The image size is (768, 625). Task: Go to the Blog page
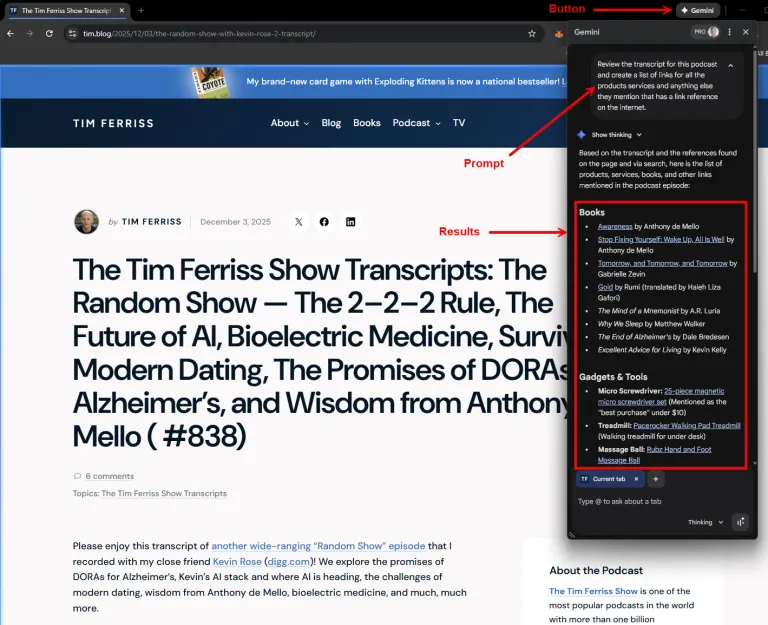pyautogui.click(x=331, y=123)
